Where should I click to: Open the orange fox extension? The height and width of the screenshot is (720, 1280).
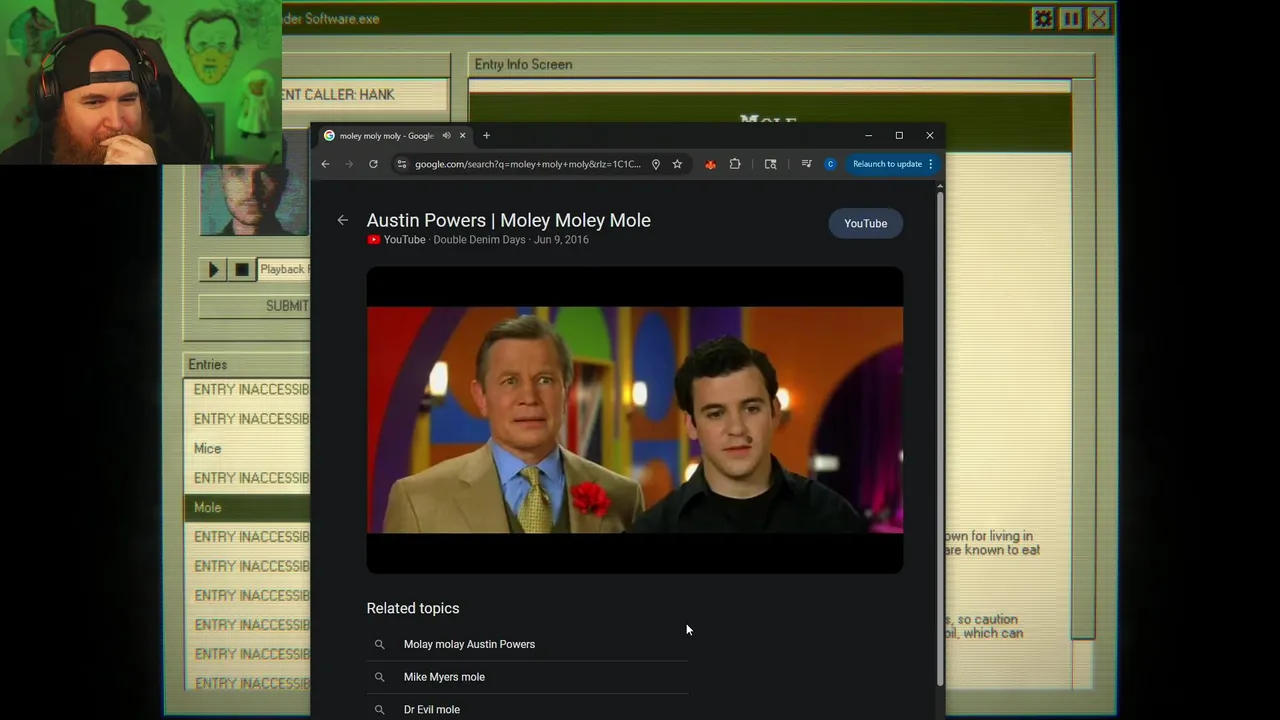click(x=711, y=164)
